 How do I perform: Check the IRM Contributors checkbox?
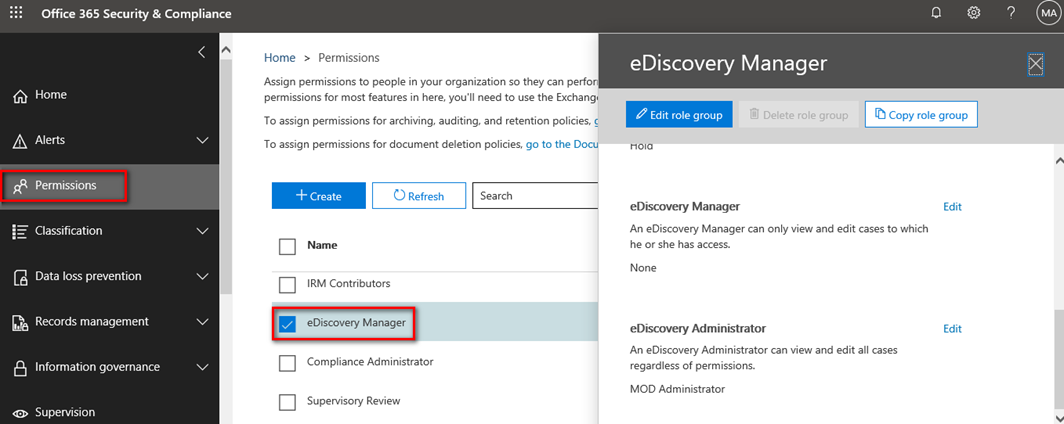(x=288, y=284)
